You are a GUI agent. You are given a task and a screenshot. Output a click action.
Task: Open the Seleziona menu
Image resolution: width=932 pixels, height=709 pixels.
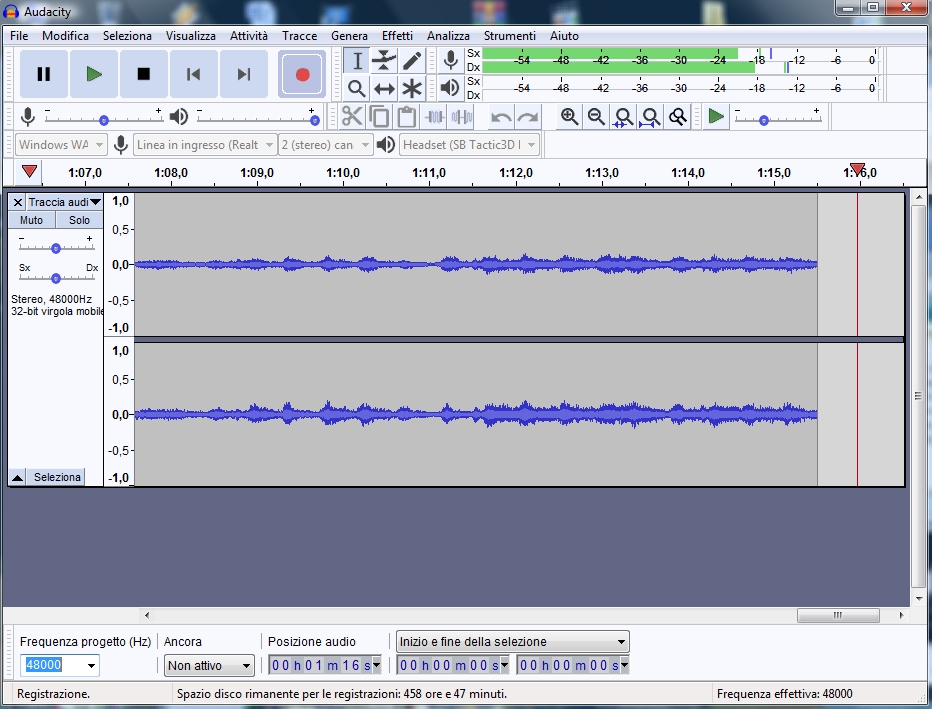pyautogui.click(x=127, y=36)
